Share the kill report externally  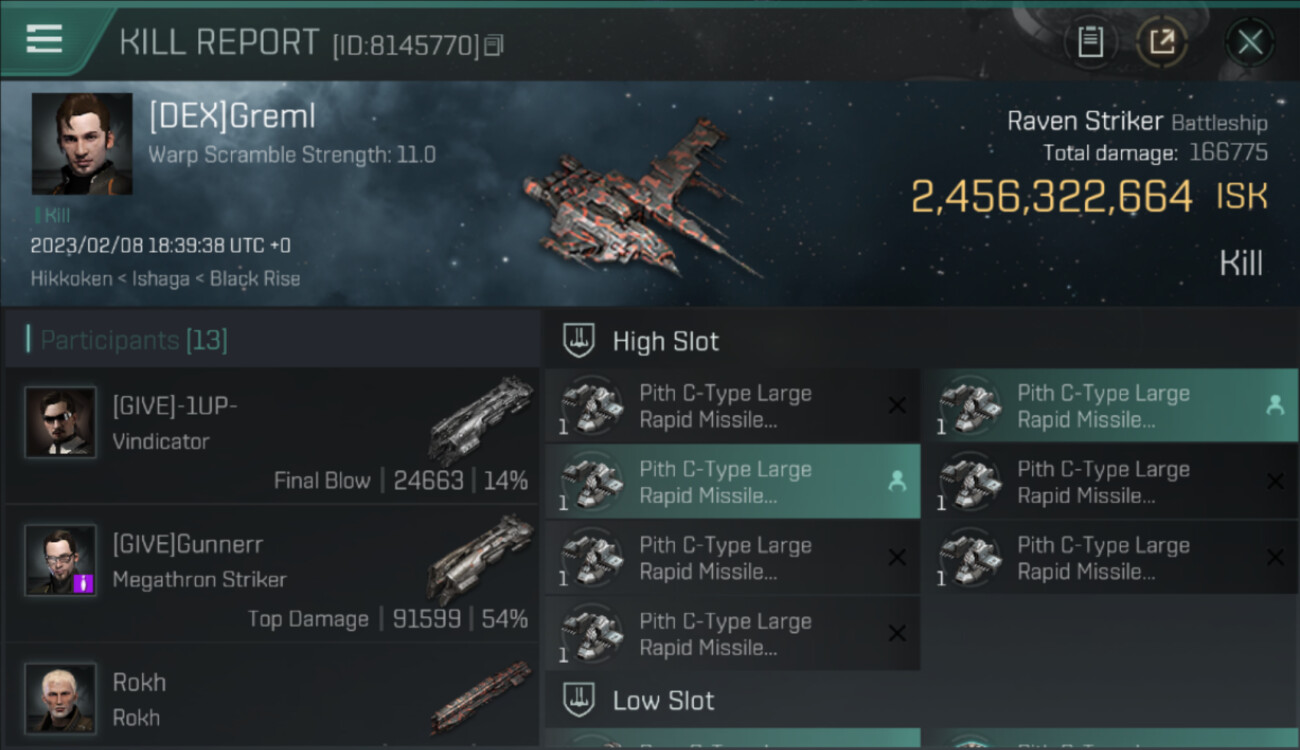click(1162, 42)
